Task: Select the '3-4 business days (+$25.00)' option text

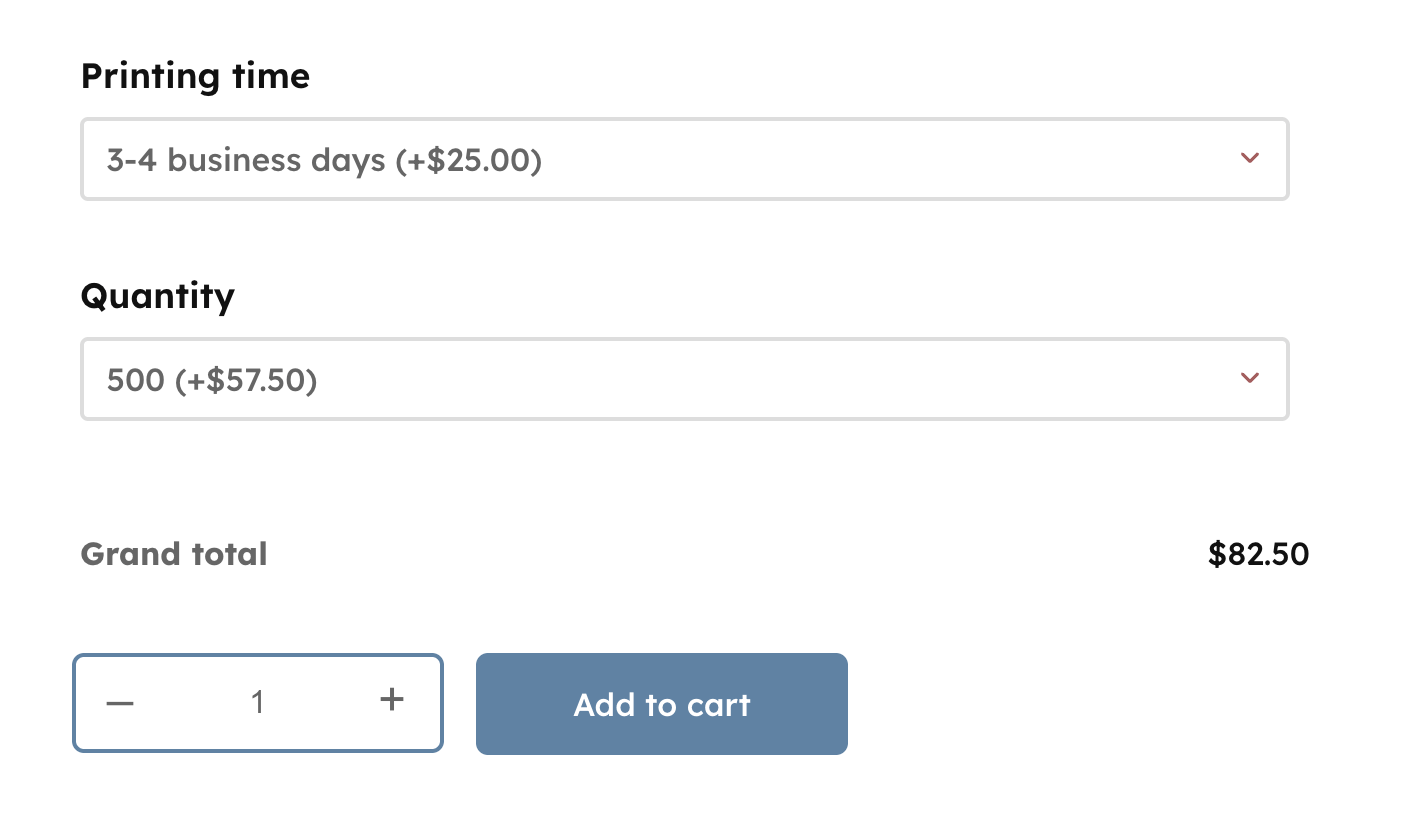Action: pyautogui.click(x=324, y=160)
